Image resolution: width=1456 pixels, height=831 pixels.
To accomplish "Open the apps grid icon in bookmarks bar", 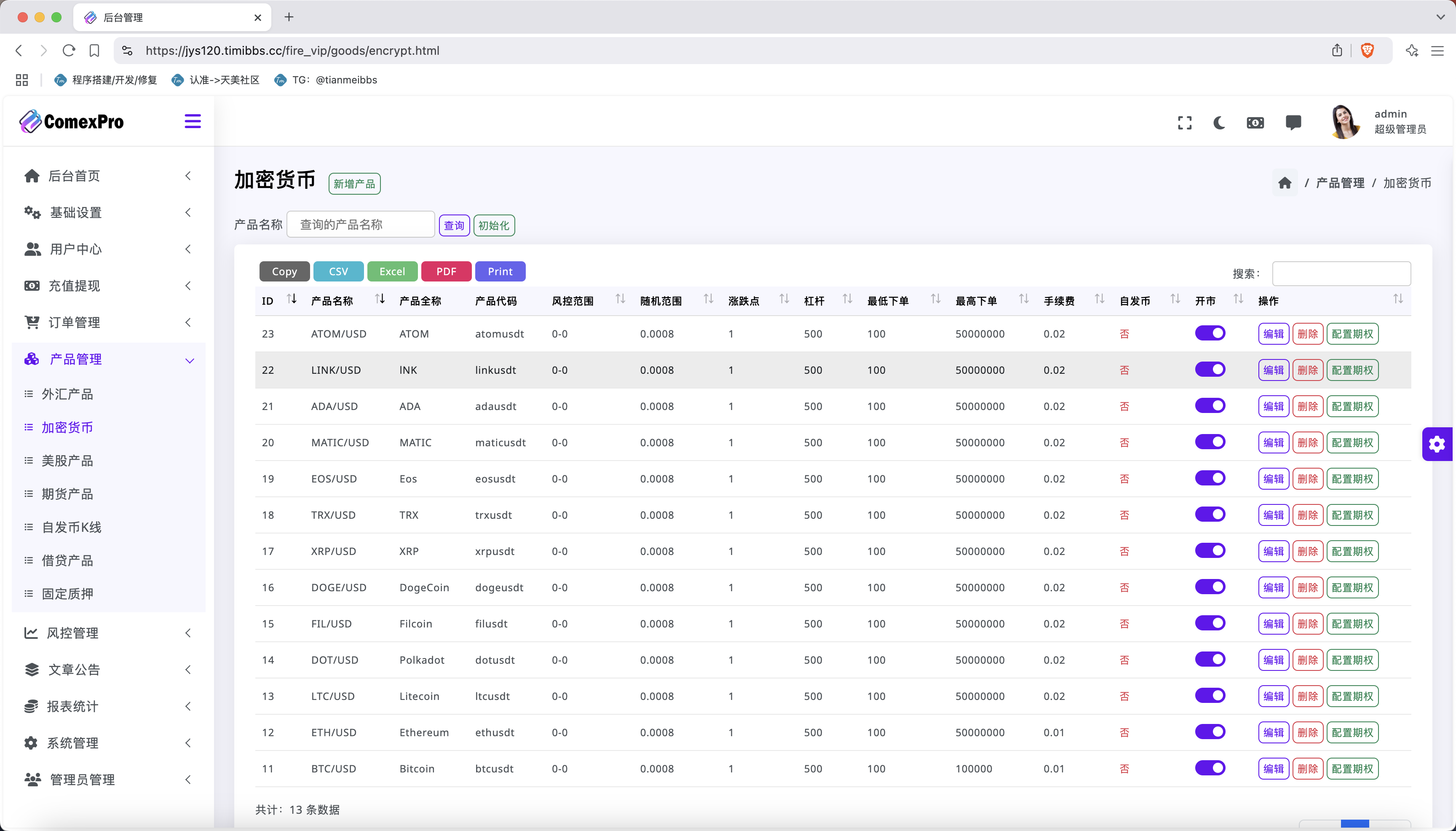I will click(21, 80).
